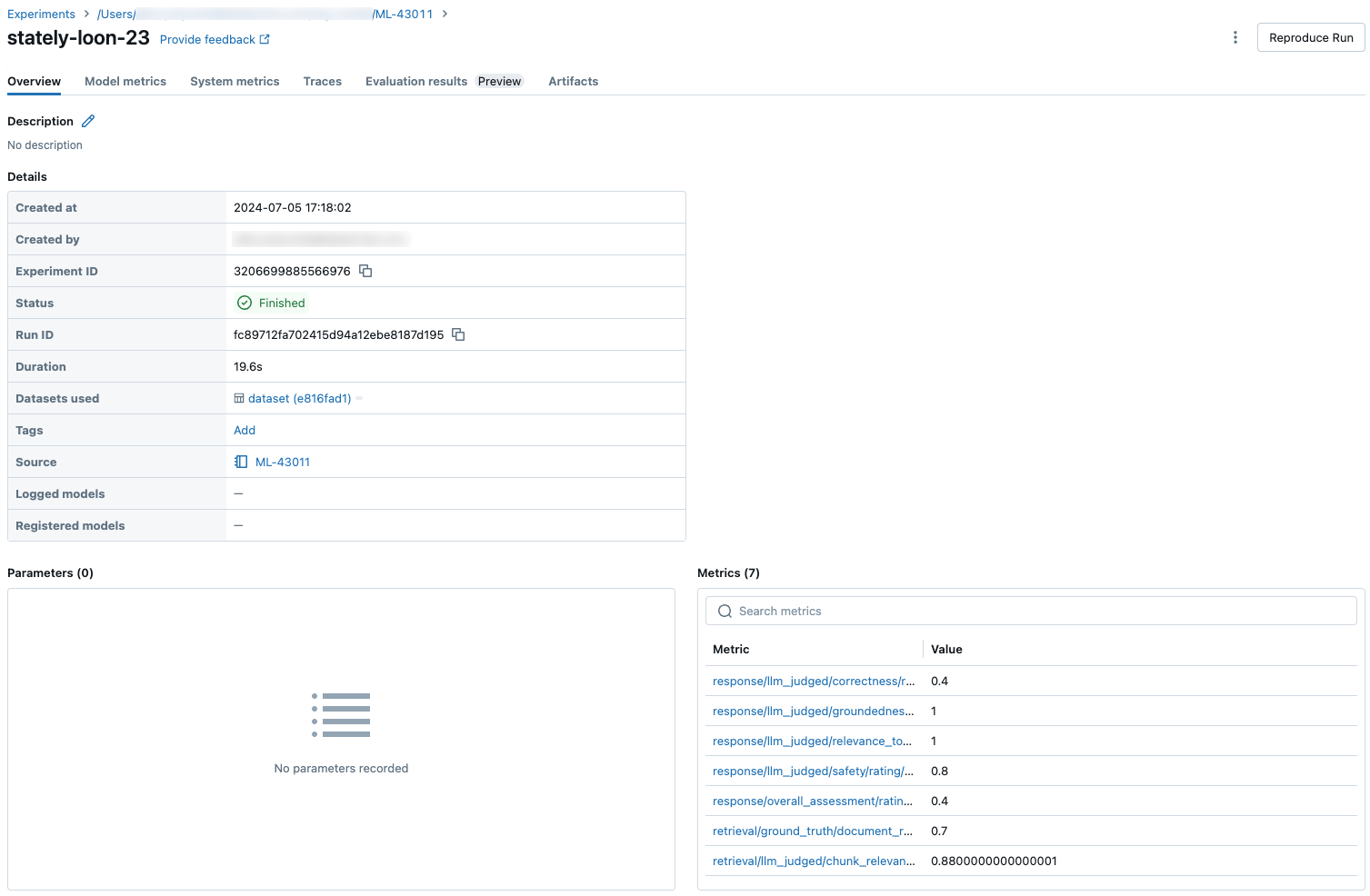Screen dimensions: 1370x896
Task: Click the notebook icon next to ML-43011 source
Action: coord(241,462)
